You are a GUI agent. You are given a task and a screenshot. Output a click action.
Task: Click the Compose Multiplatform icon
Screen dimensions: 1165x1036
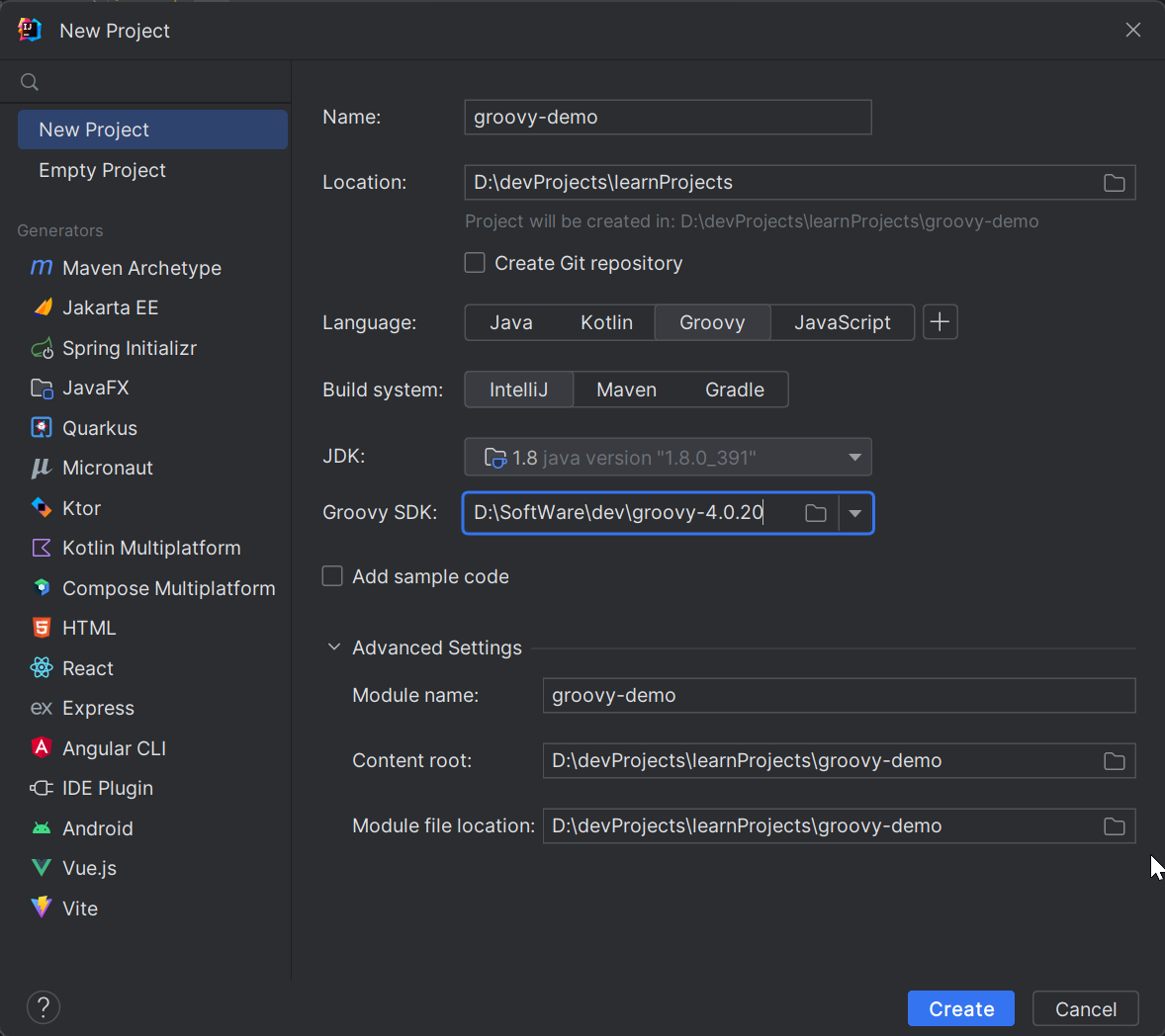click(x=42, y=587)
